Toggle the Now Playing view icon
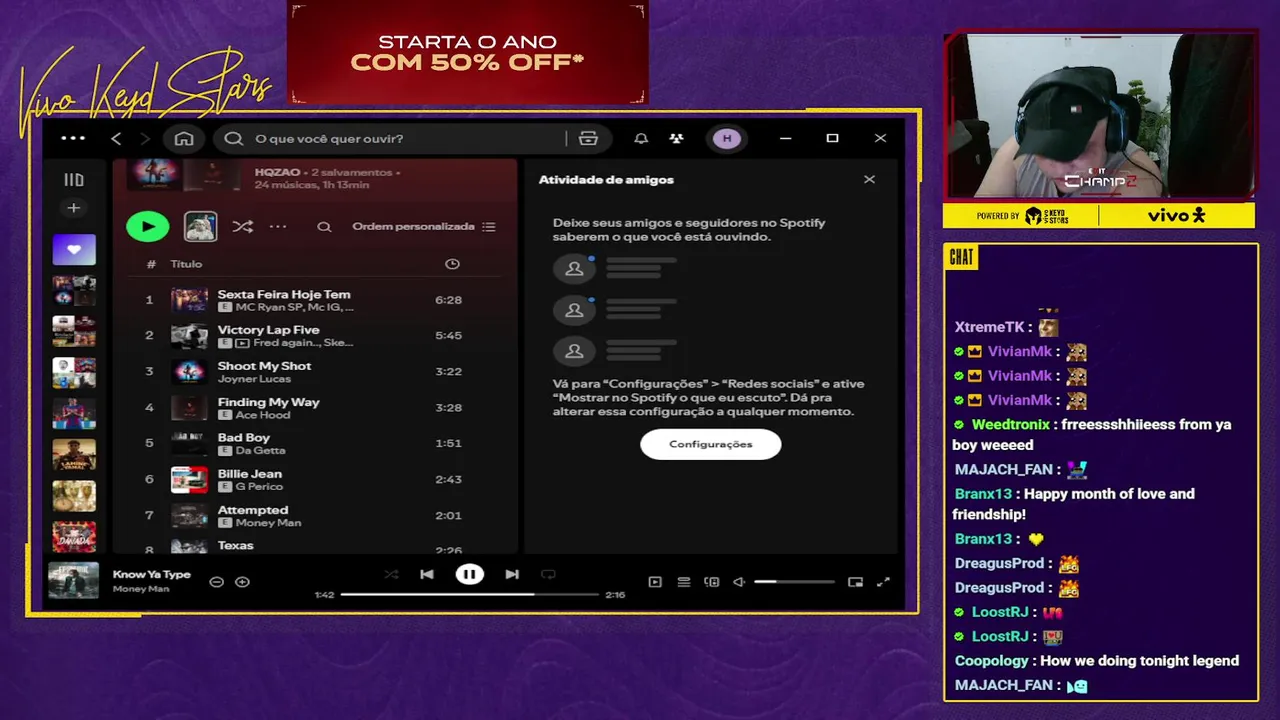This screenshot has height=720, width=1280. (x=655, y=582)
